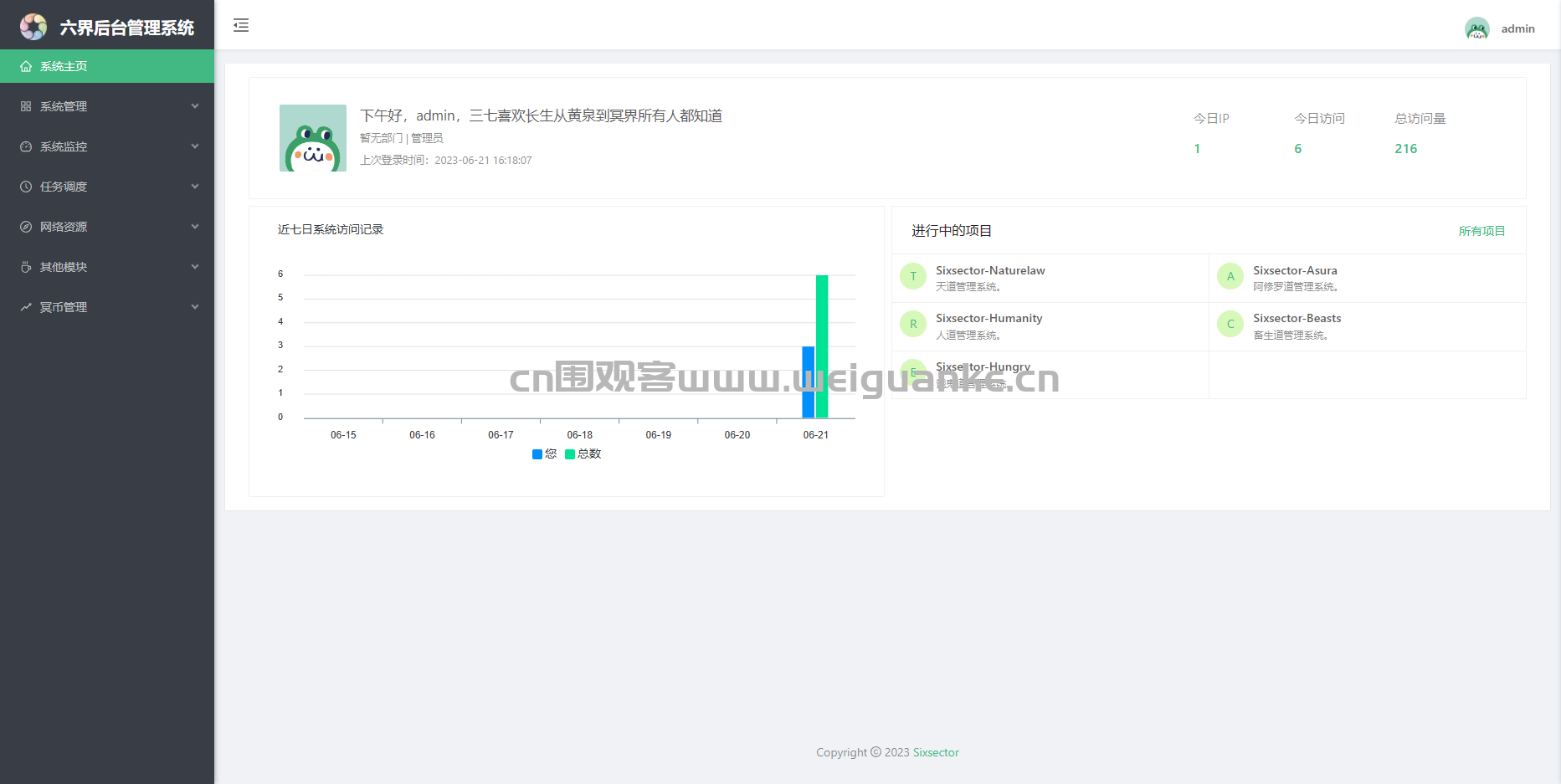This screenshot has width=1561, height=784.
Task: Click the green bar for 06-21
Action: [x=822, y=346]
